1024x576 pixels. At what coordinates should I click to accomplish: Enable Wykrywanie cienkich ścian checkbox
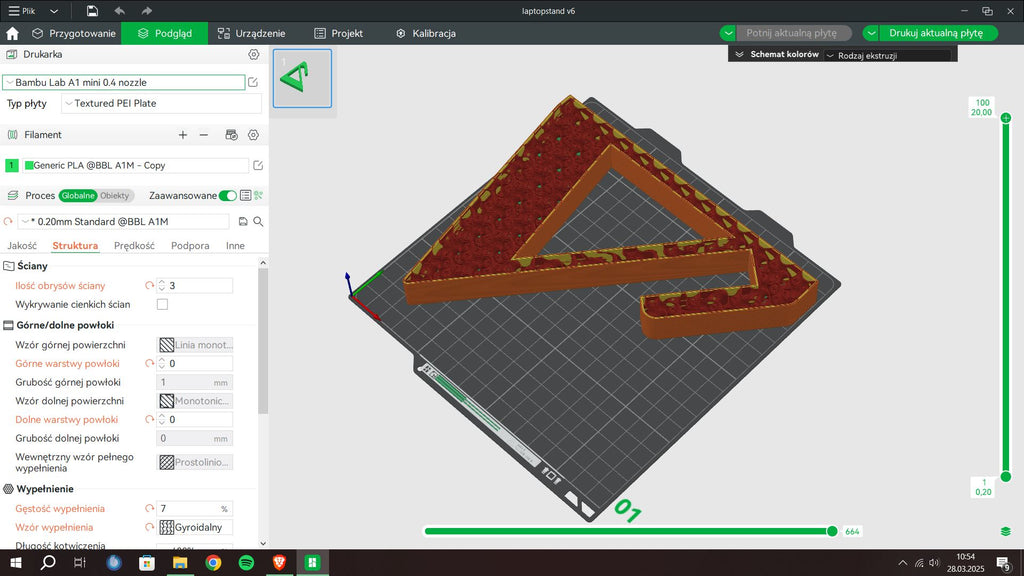point(163,304)
